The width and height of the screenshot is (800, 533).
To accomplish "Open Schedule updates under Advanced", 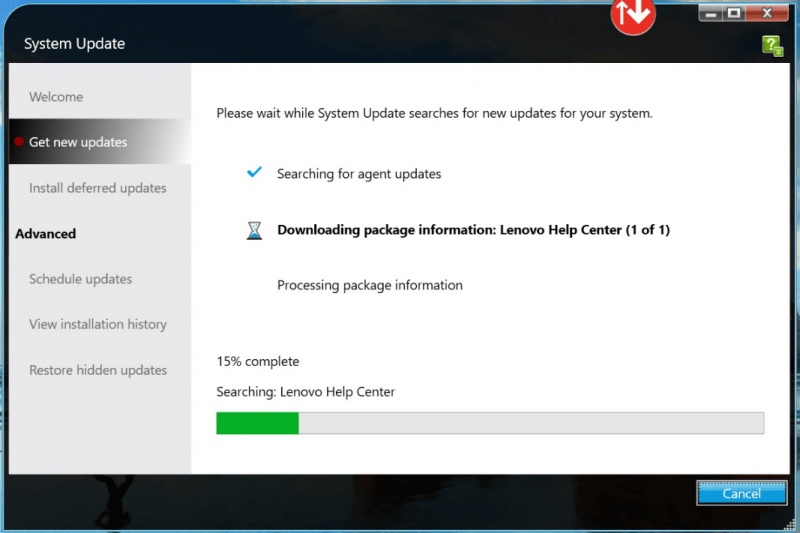I will [80, 279].
